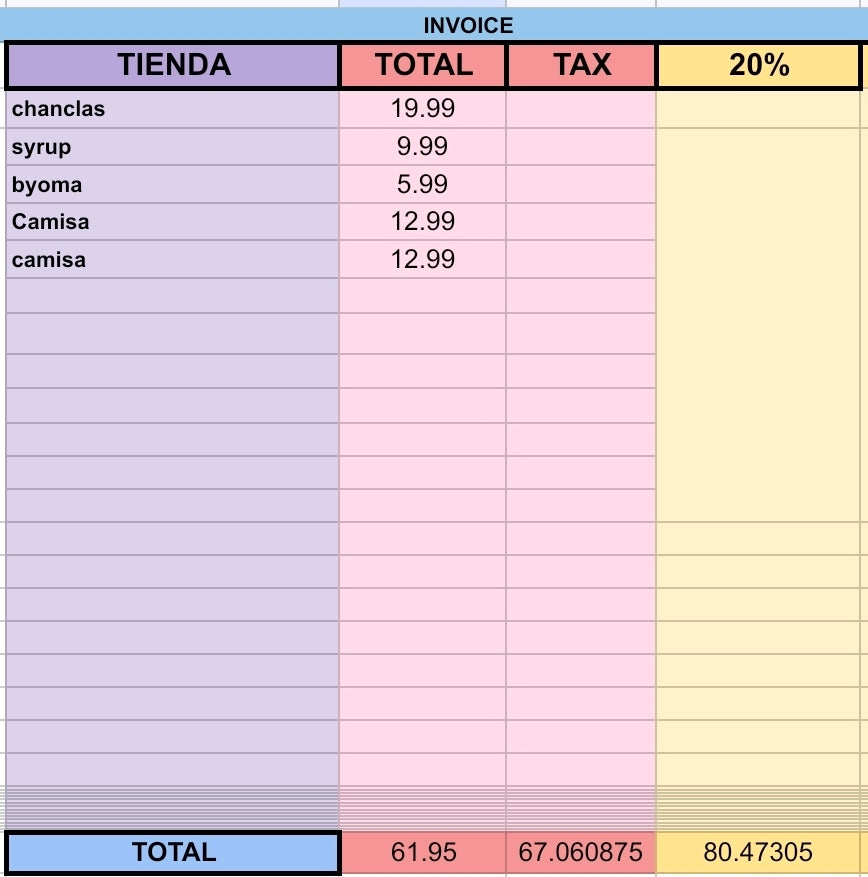Select the INVOICE title cell
Screen dimensions: 868x877
tap(434, 25)
